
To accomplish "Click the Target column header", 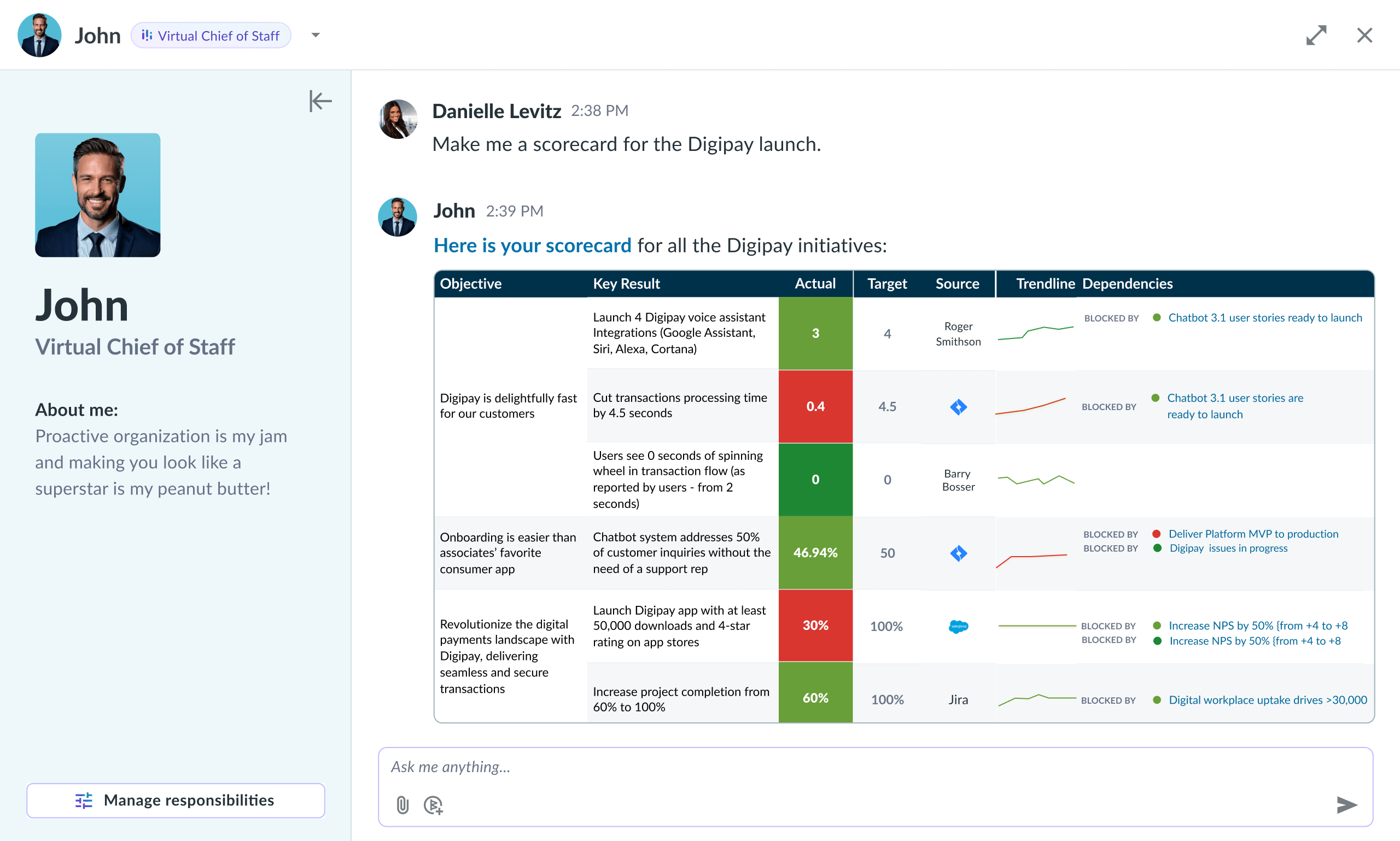I will click(x=887, y=283).
